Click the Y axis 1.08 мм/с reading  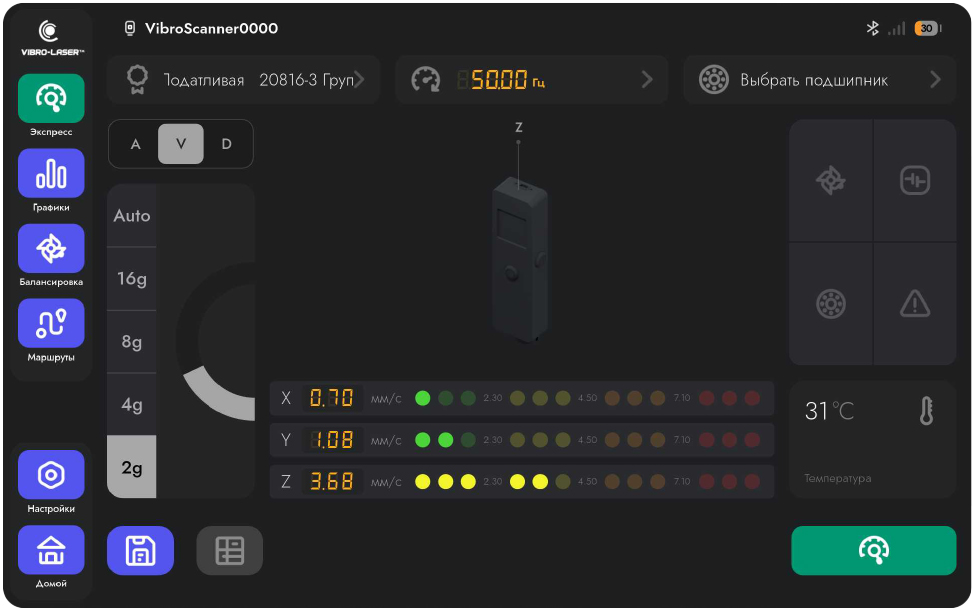tap(332, 440)
